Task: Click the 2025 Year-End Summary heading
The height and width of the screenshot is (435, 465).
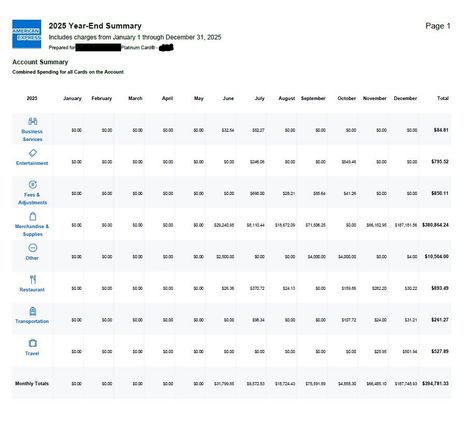Action: point(95,26)
